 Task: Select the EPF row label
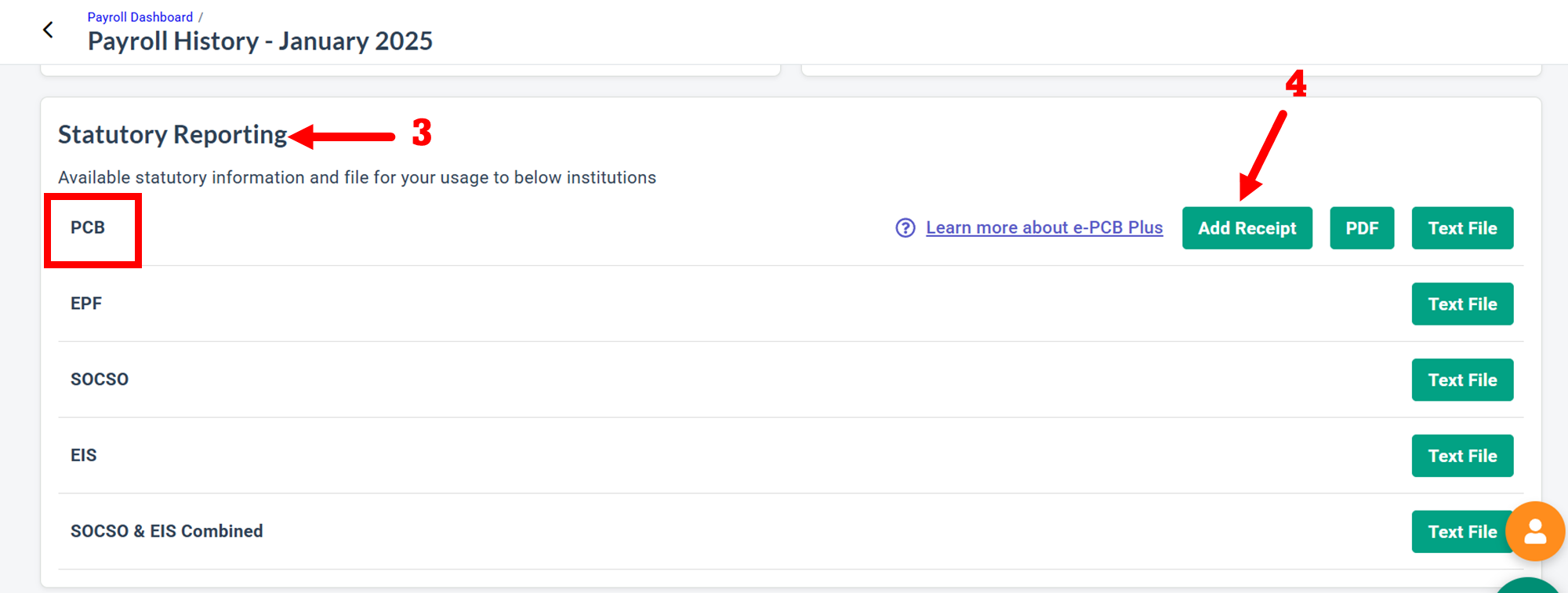[86, 304]
